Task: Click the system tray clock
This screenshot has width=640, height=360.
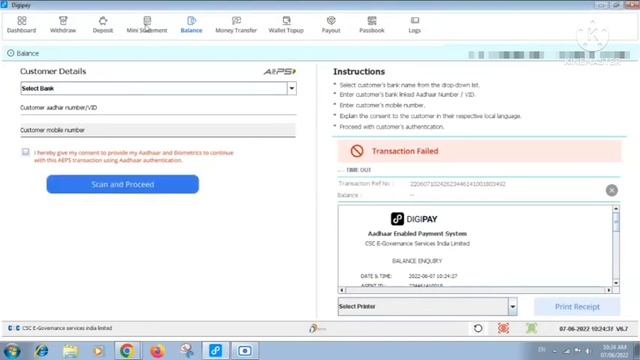Action: [x=614, y=351]
